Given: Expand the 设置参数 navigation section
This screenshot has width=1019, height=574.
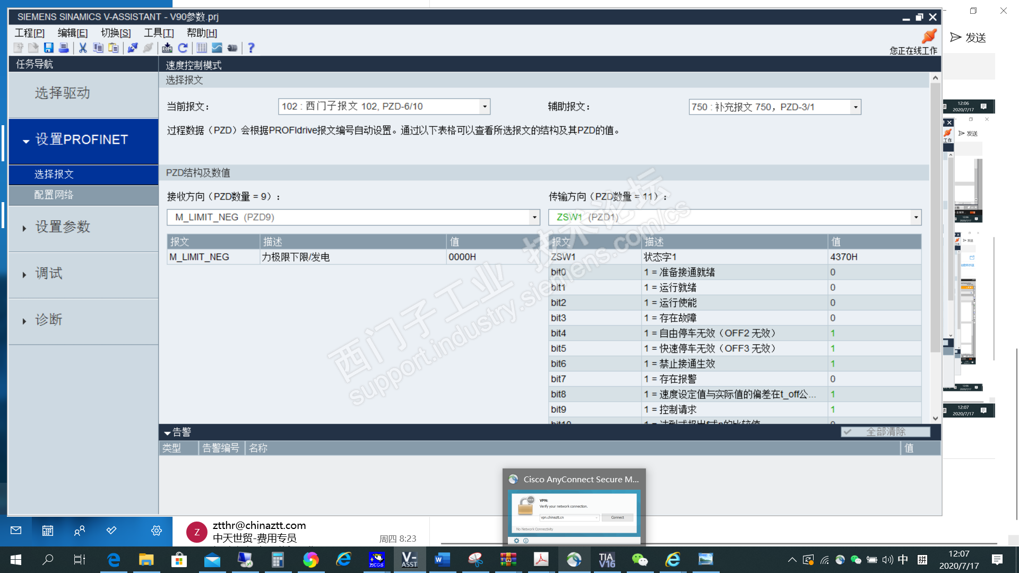Looking at the screenshot, I should point(25,228).
